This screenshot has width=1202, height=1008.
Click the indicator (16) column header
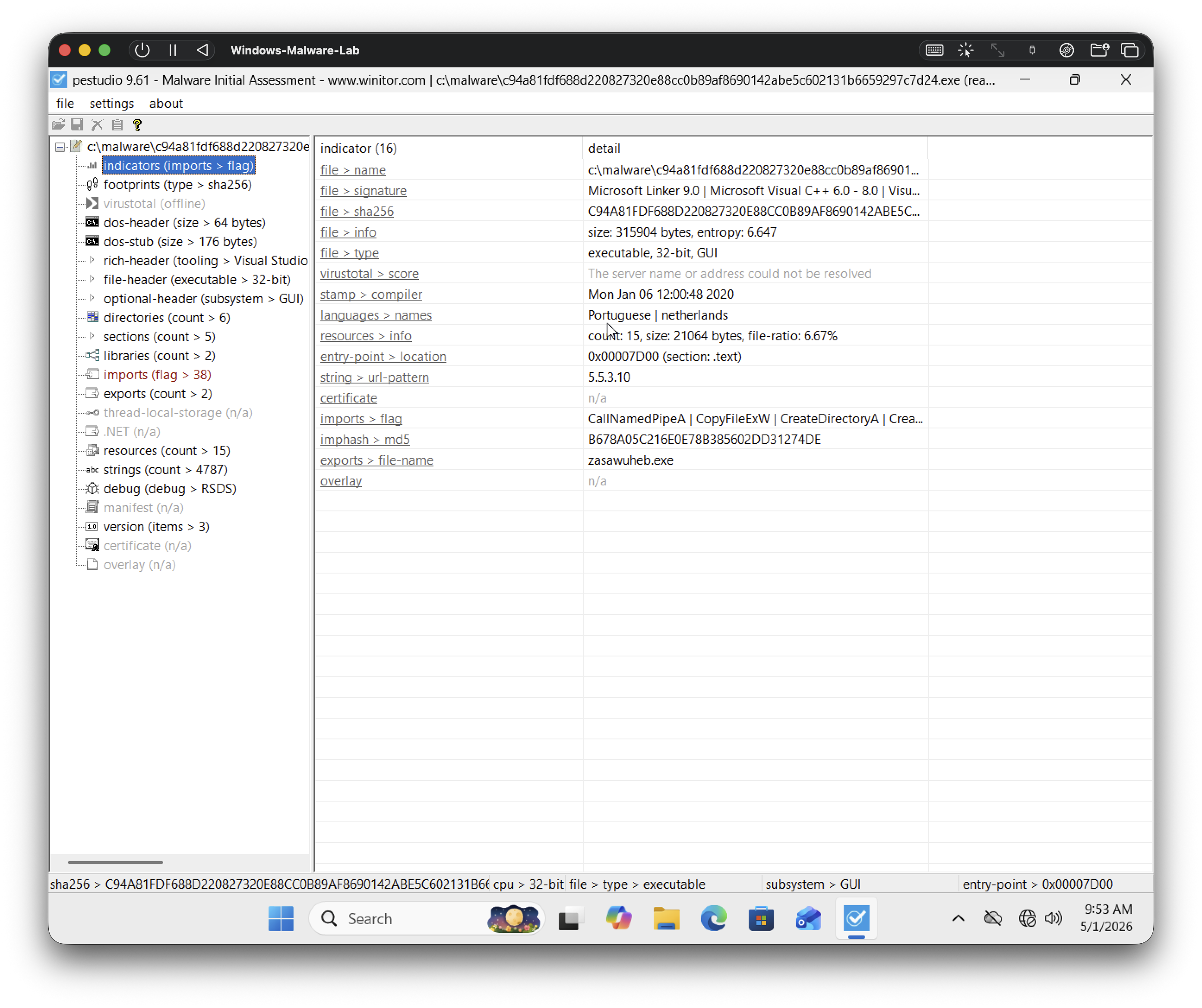click(x=449, y=148)
